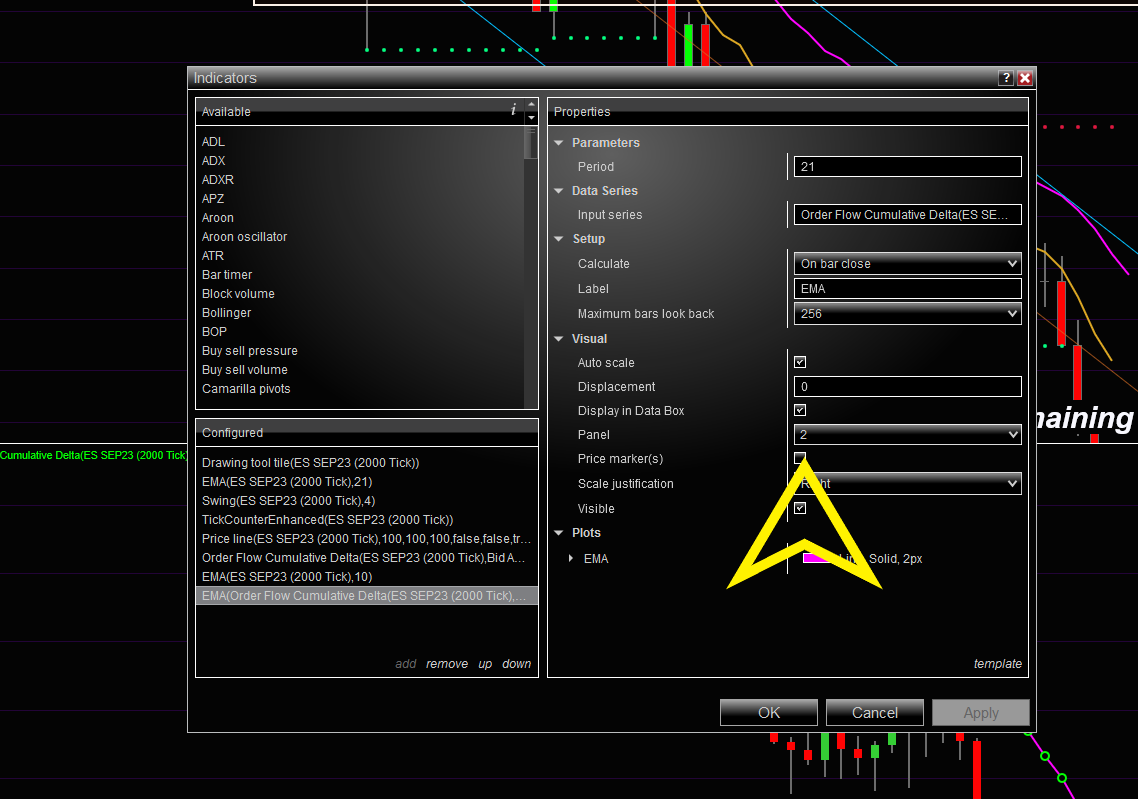Click the down link
Screen dimensions: 1138x799
(x=516, y=663)
